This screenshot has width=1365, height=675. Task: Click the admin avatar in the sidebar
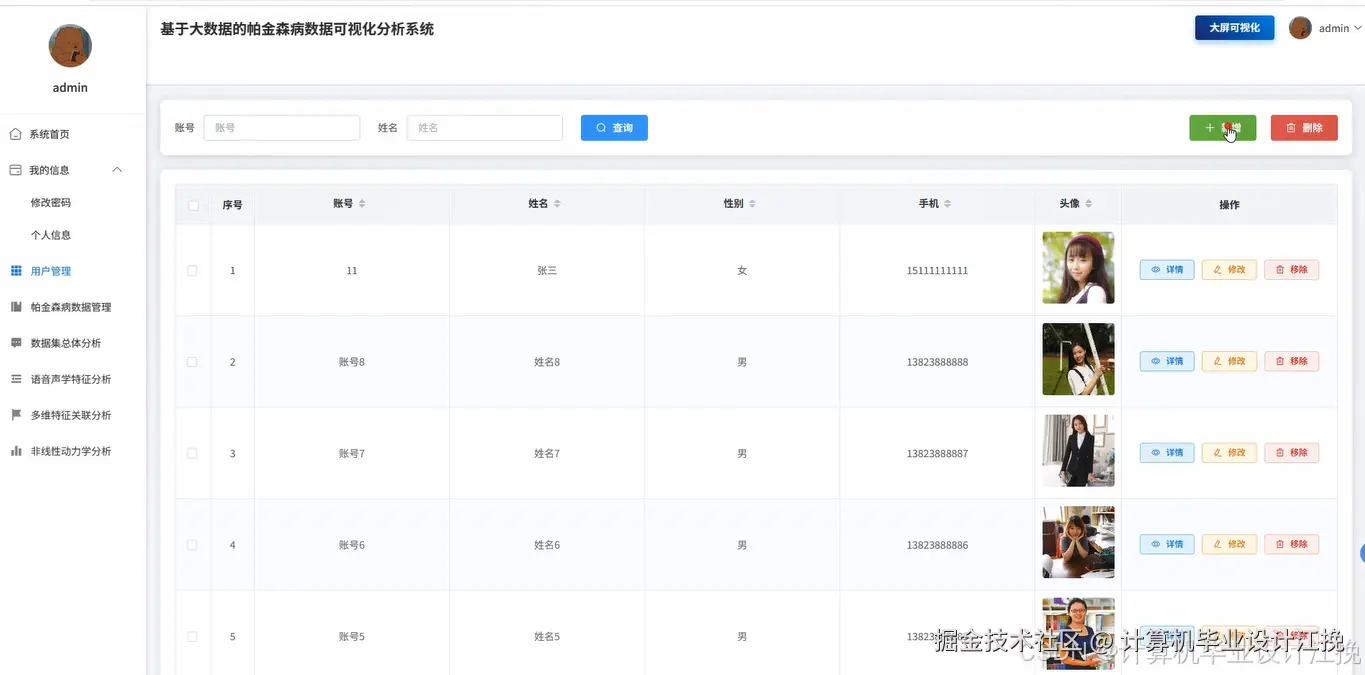tap(70, 46)
